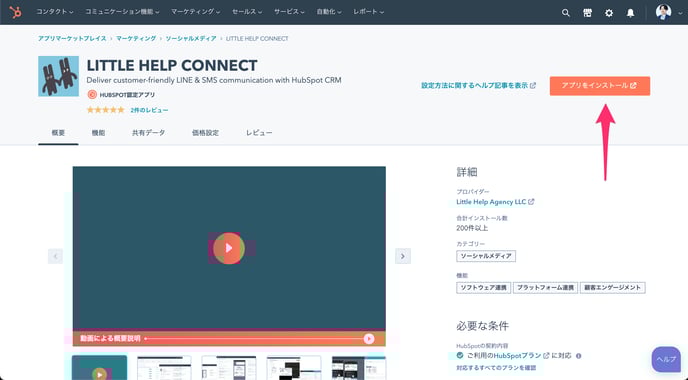Click the HubSpot sprocket logo
This screenshot has width=688, height=380.
click(15, 12)
